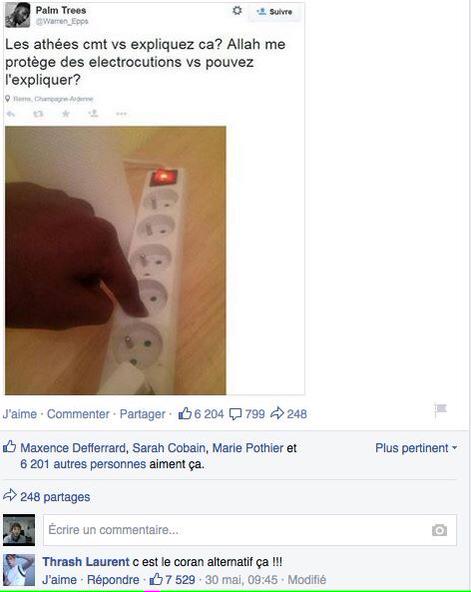
Task: Open the 248 partages link
Action: point(55,497)
